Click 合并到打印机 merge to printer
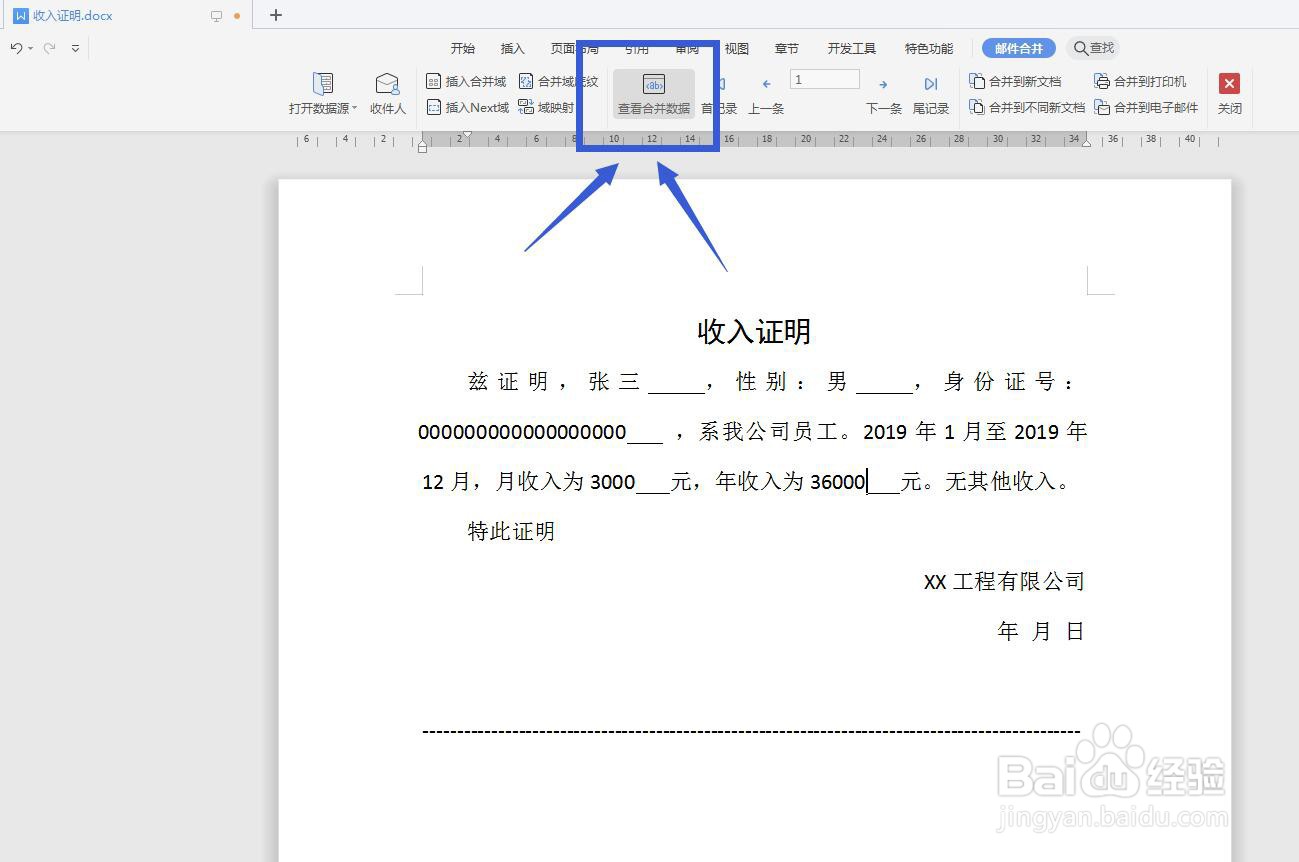1299x862 pixels. [1142, 81]
